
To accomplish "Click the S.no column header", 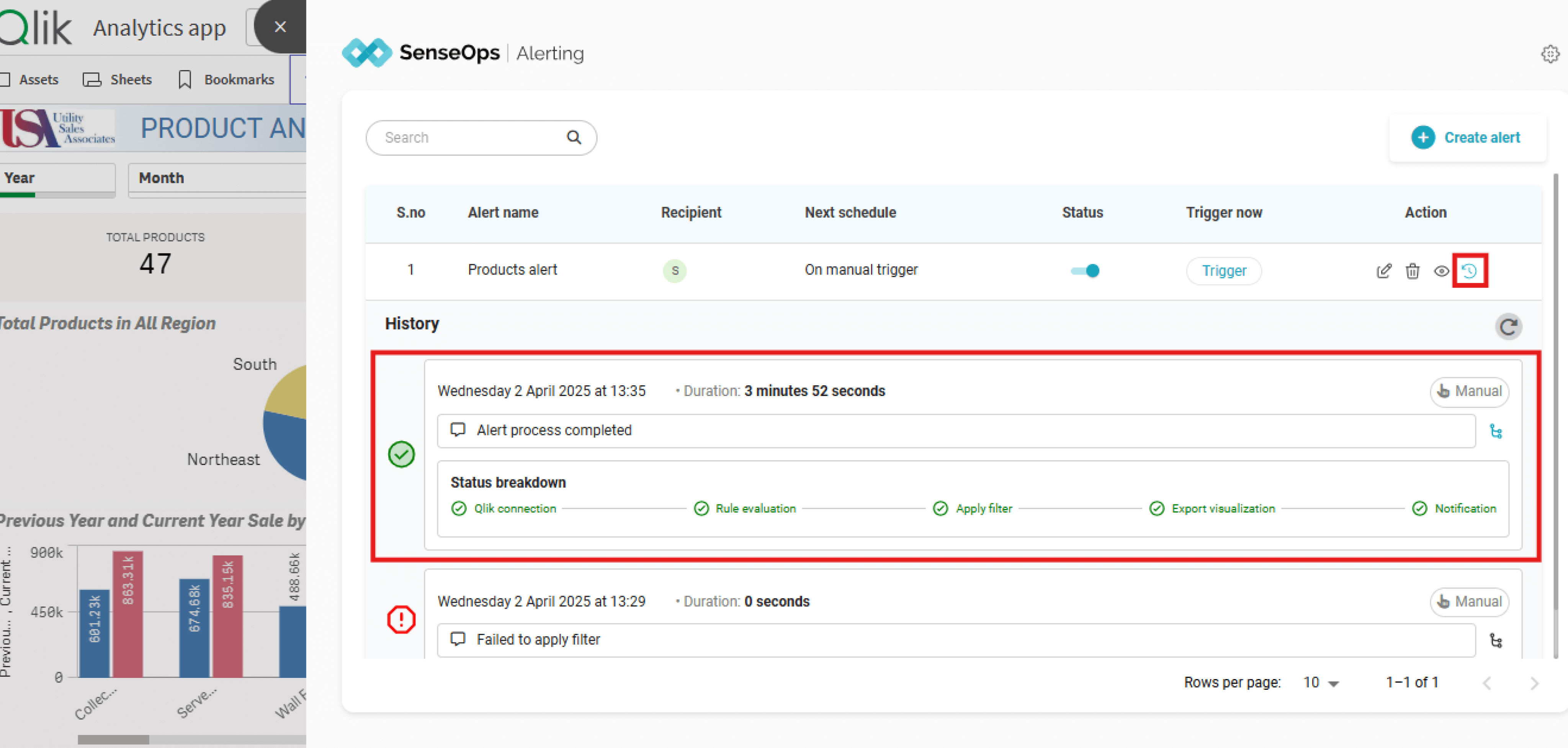I will click(410, 213).
